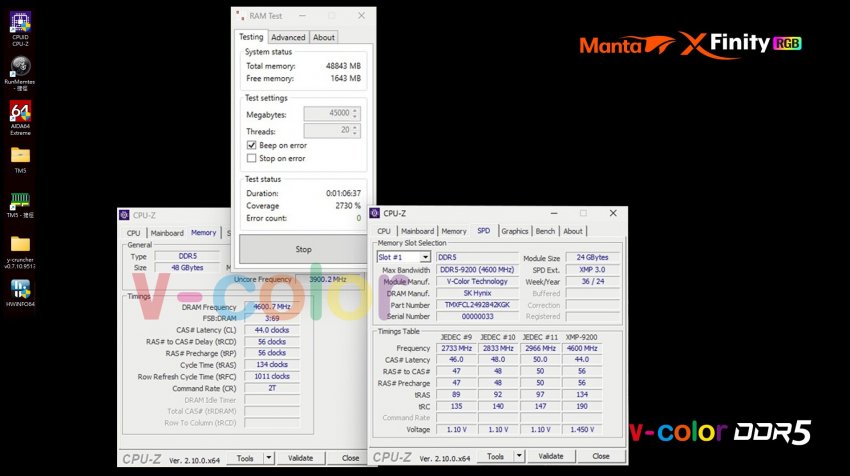Click the RAM Test title bar icon
This screenshot has width=850, height=476.
(x=238, y=16)
